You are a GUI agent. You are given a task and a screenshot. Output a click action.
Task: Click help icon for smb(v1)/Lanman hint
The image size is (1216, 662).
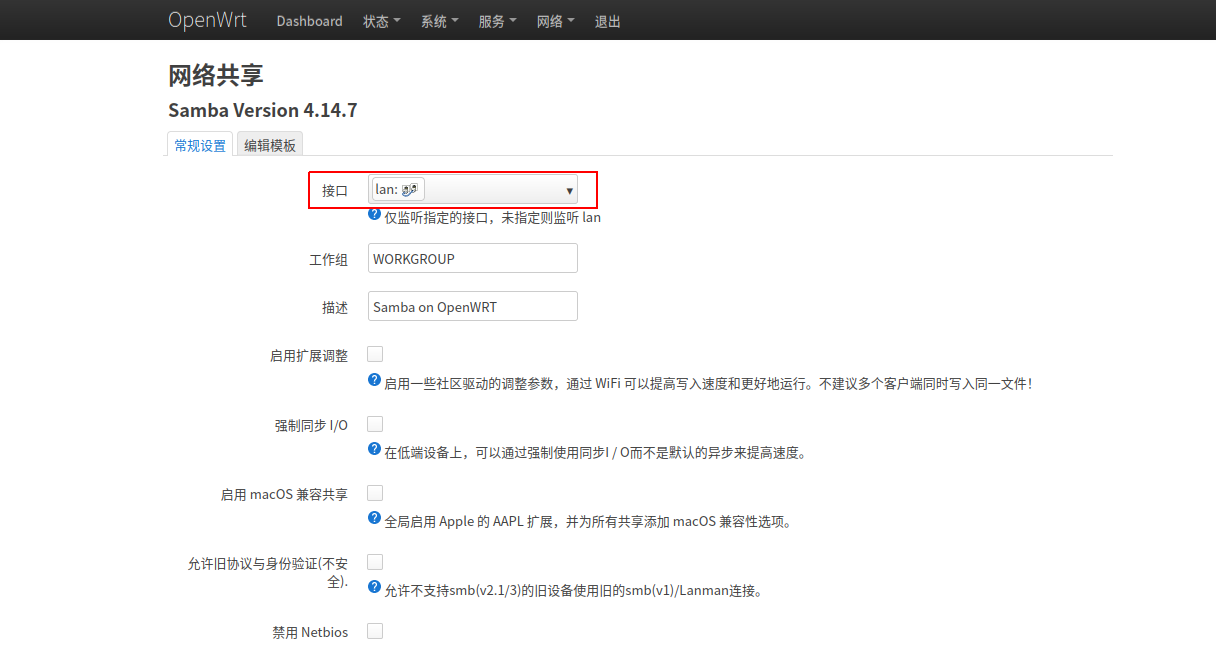375,588
